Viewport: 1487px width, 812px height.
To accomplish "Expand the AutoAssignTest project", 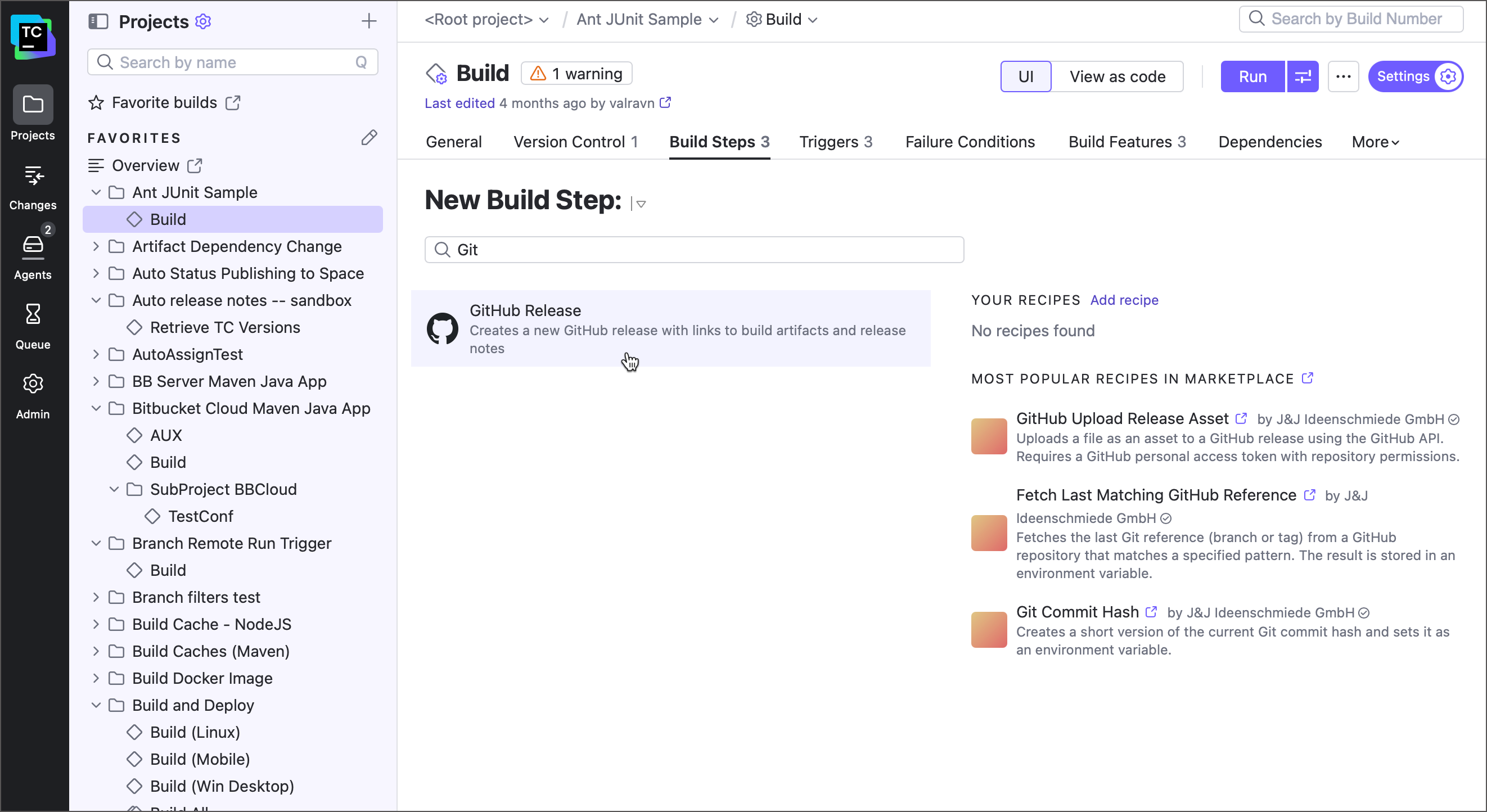I will pos(96,354).
